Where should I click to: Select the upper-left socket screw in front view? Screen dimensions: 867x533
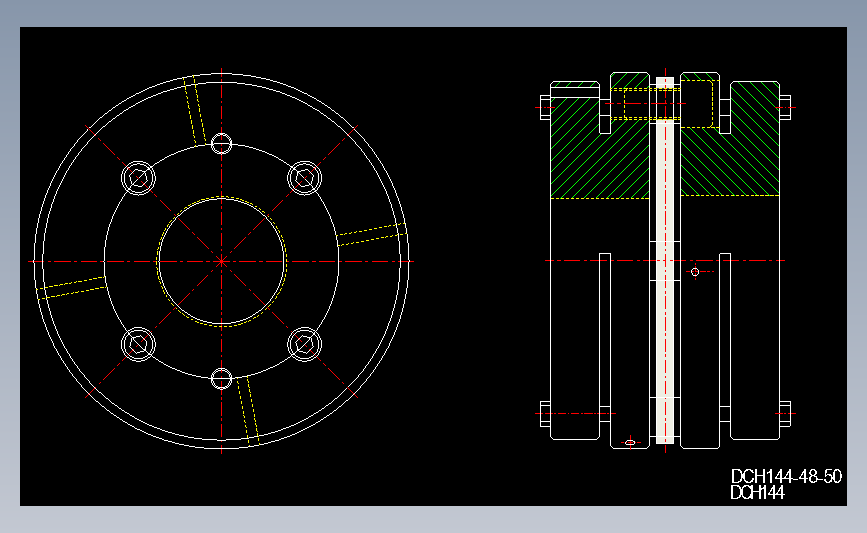click(138, 178)
